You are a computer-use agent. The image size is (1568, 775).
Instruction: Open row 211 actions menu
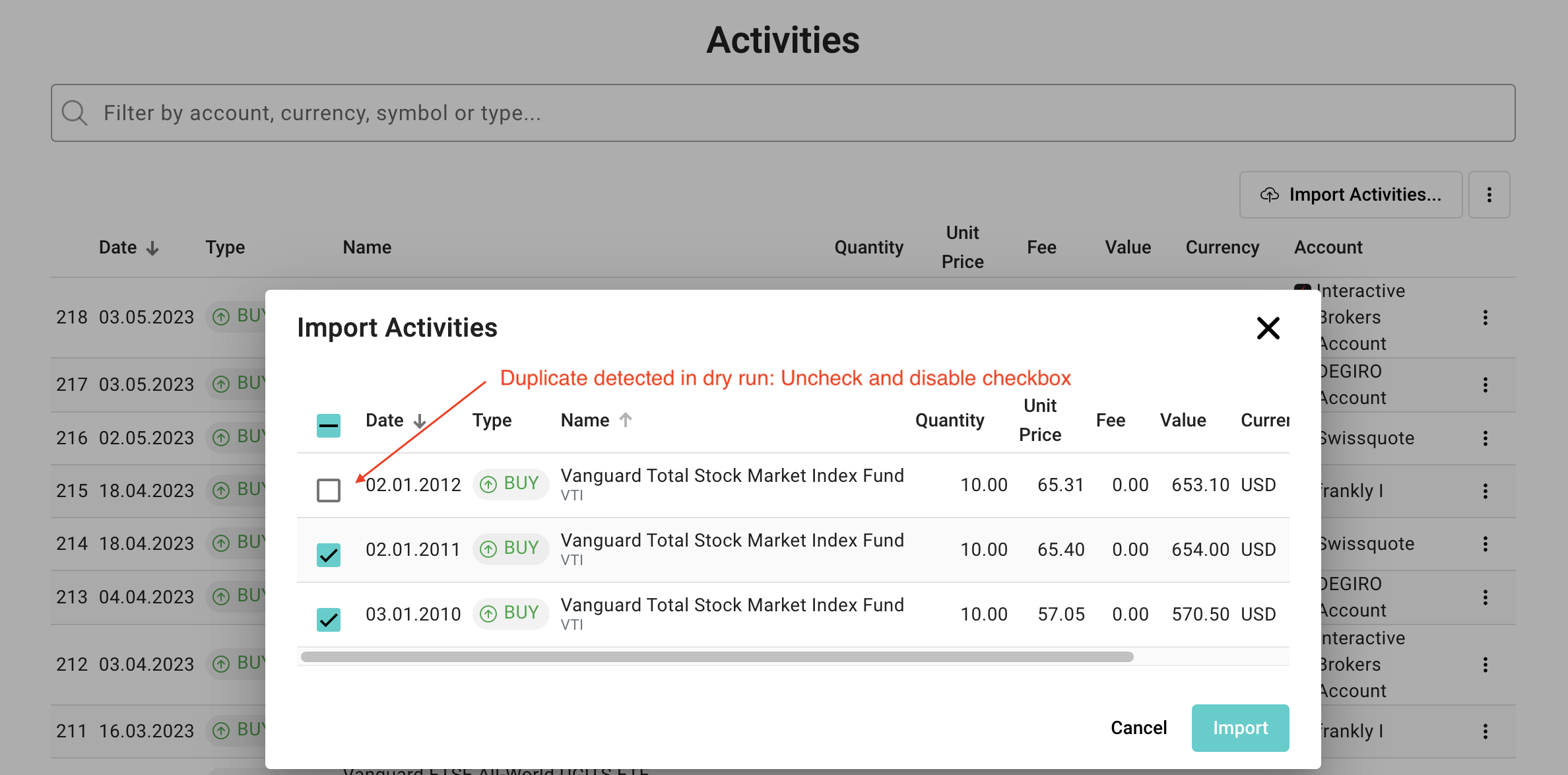(1485, 731)
